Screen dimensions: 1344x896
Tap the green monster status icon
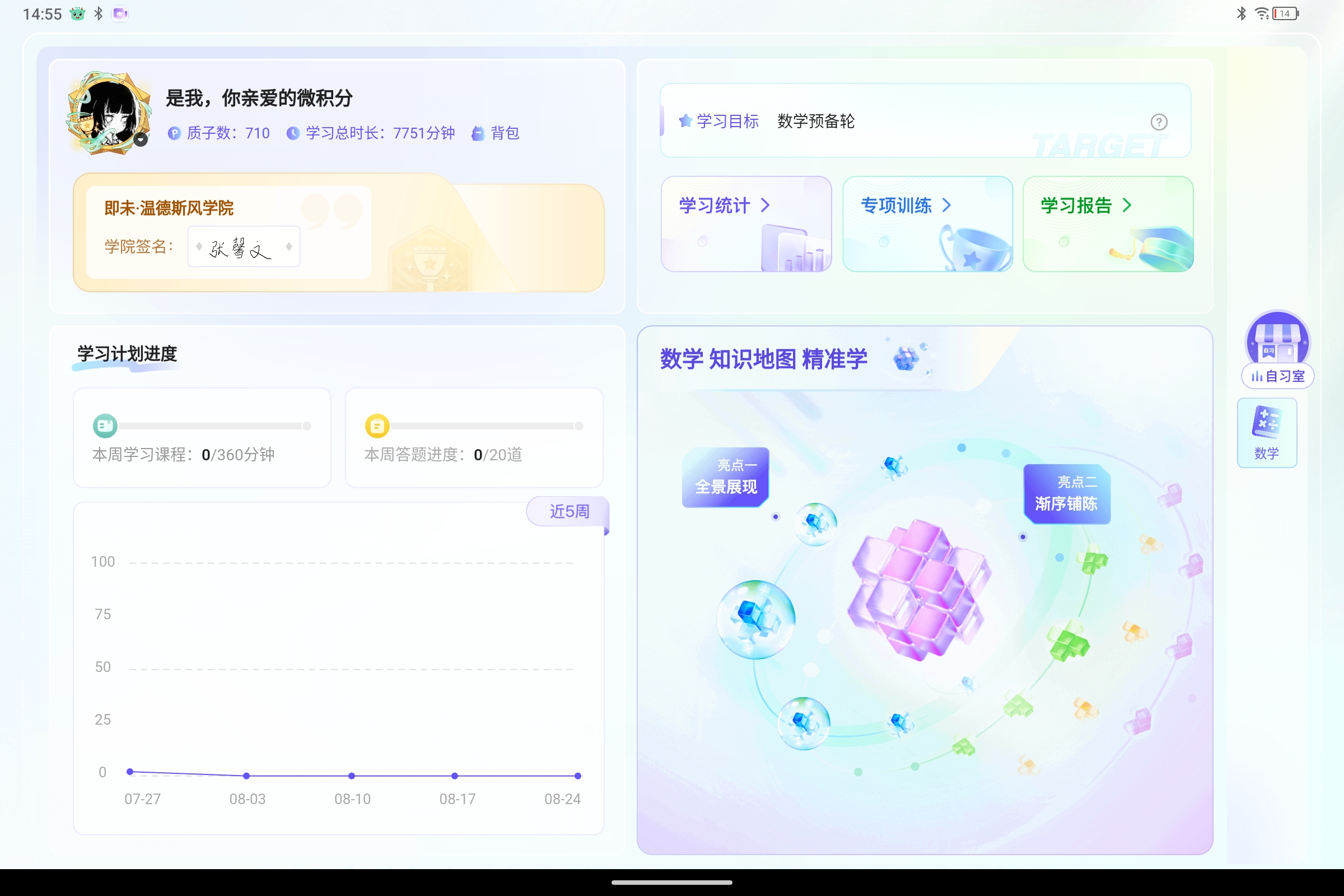(77, 13)
